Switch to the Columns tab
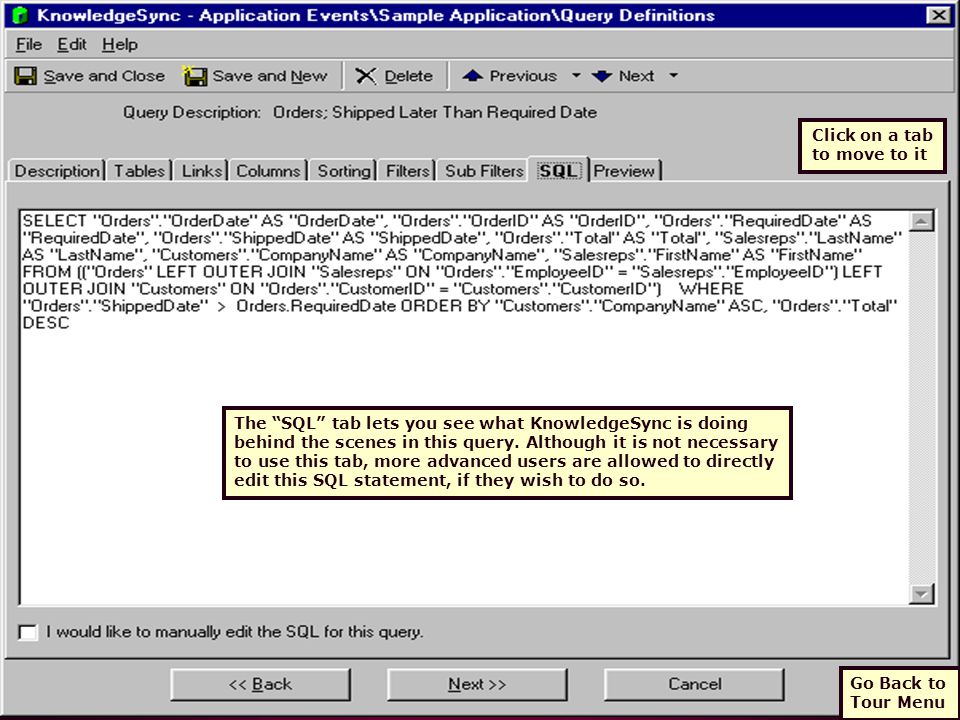 tap(268, 171)
